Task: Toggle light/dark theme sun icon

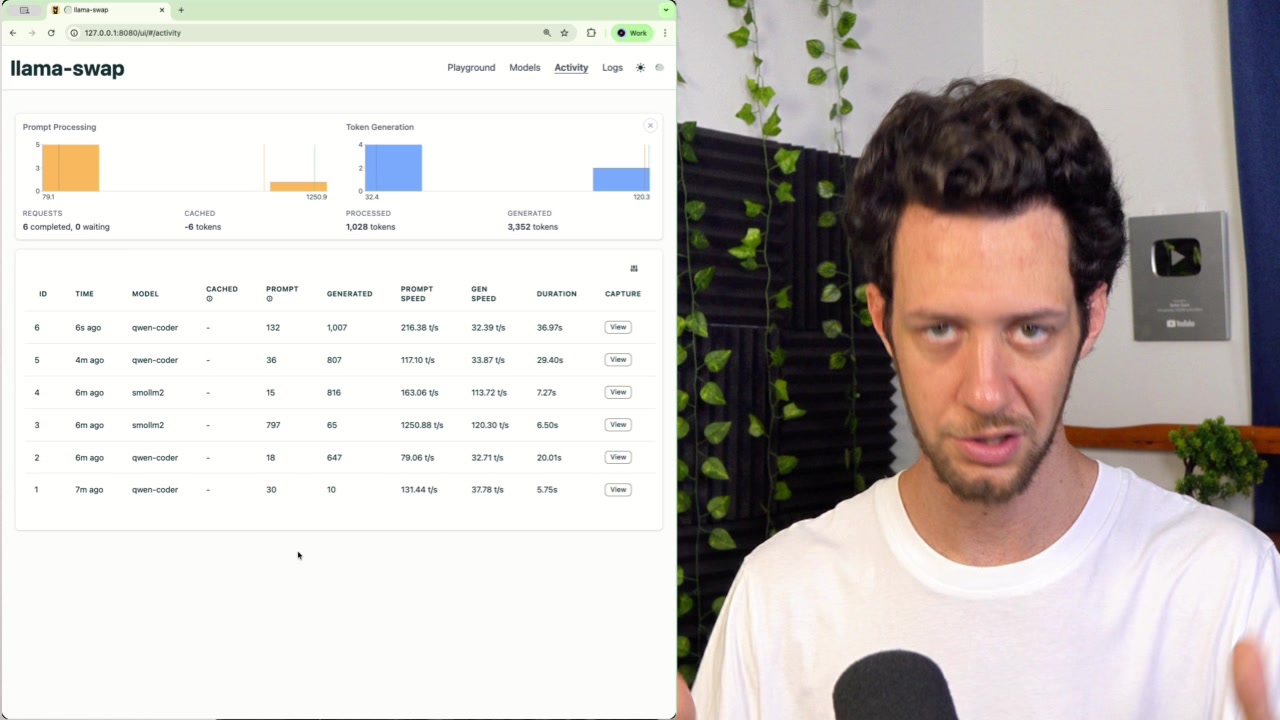Action: (641, 68)
